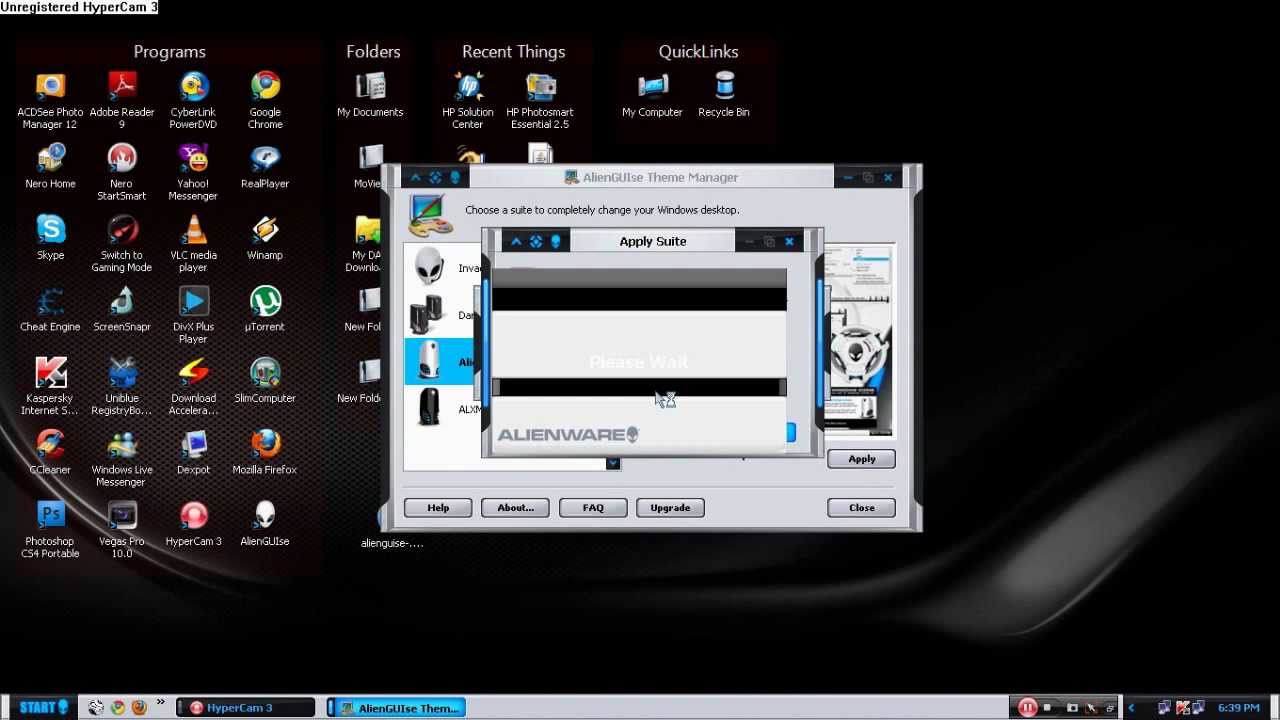Open Uniblue RegistryBooster icon
1280x720 pixels.
pyautogui.click(x=122, y=387)
